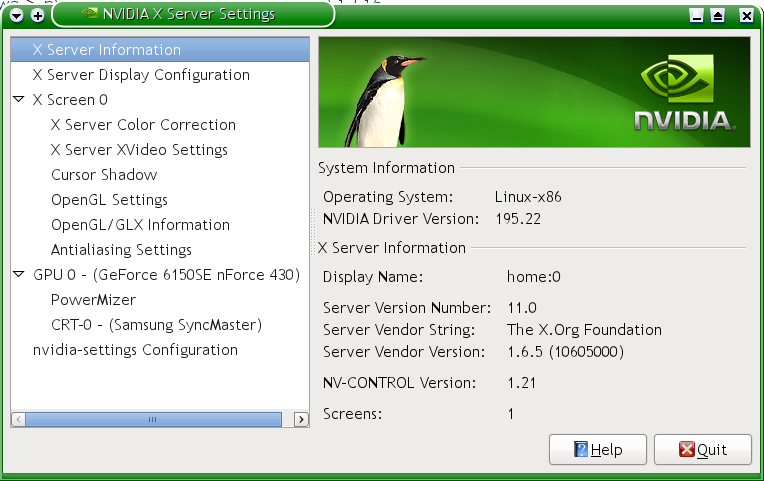Click the horizontal scrollbar thumb in tree panel
764x481 pixels.
pos(153,420)
